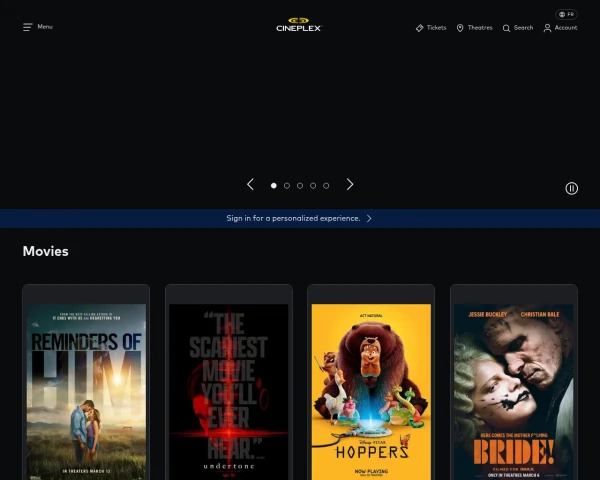Click chevron beside the sign-in banner text
The width and height of the screenshot is (600, 480).
[x=369, y=218]
